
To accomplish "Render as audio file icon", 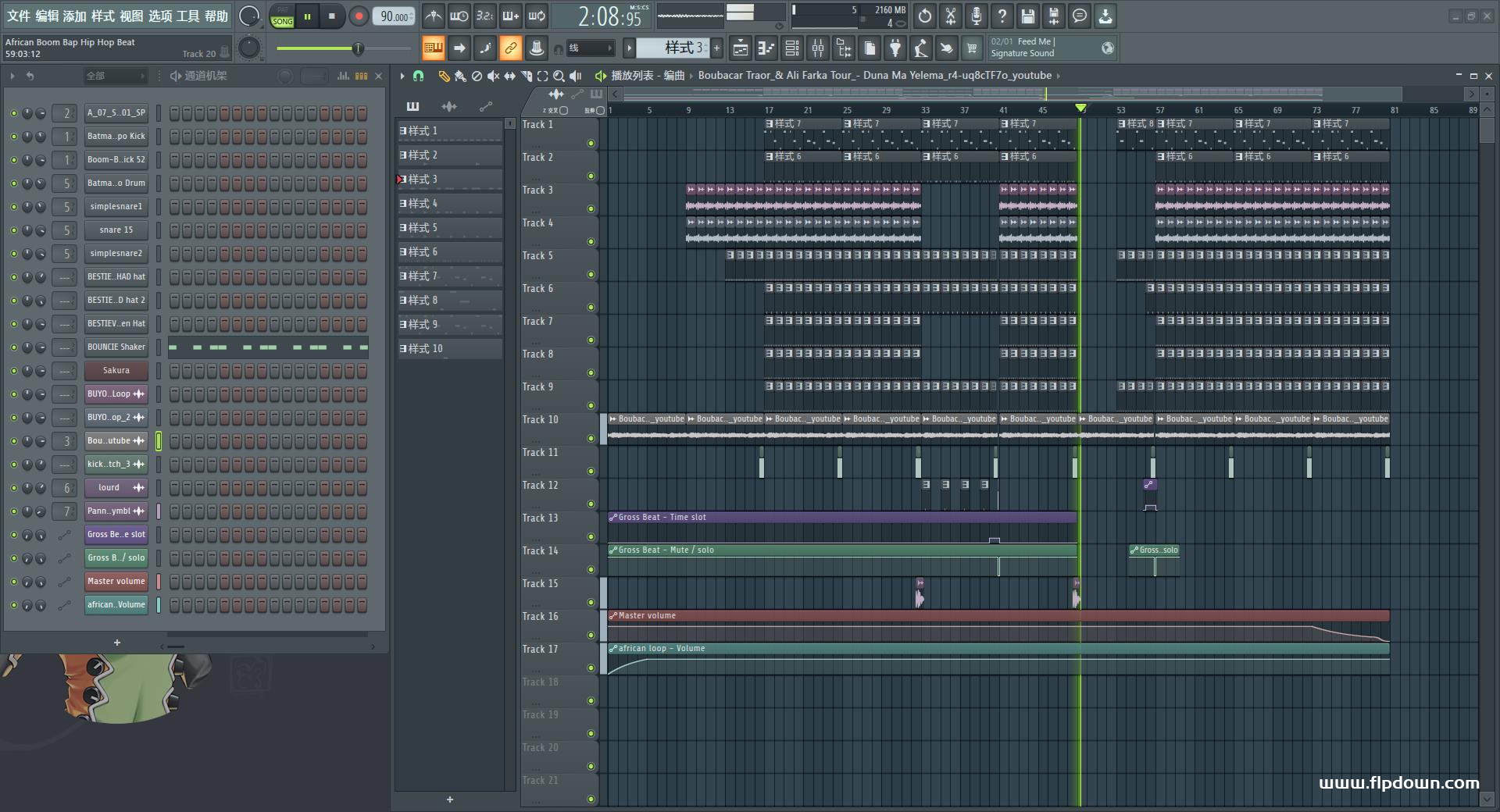I will tap(1054, 16).
